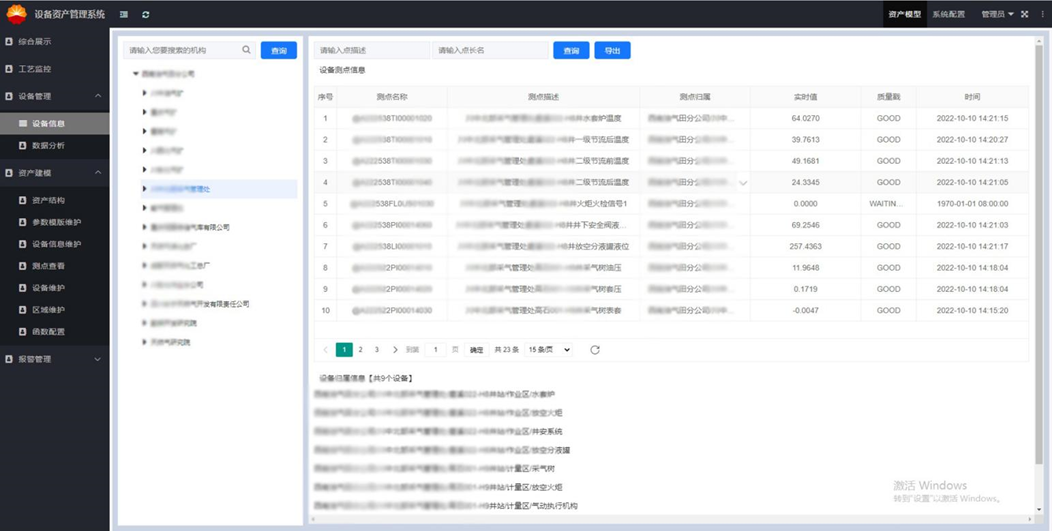Viewport: 1052px width, 531px height.
Task: Click search magnifier icon in organization box
Action: click(x=247, y=50)
